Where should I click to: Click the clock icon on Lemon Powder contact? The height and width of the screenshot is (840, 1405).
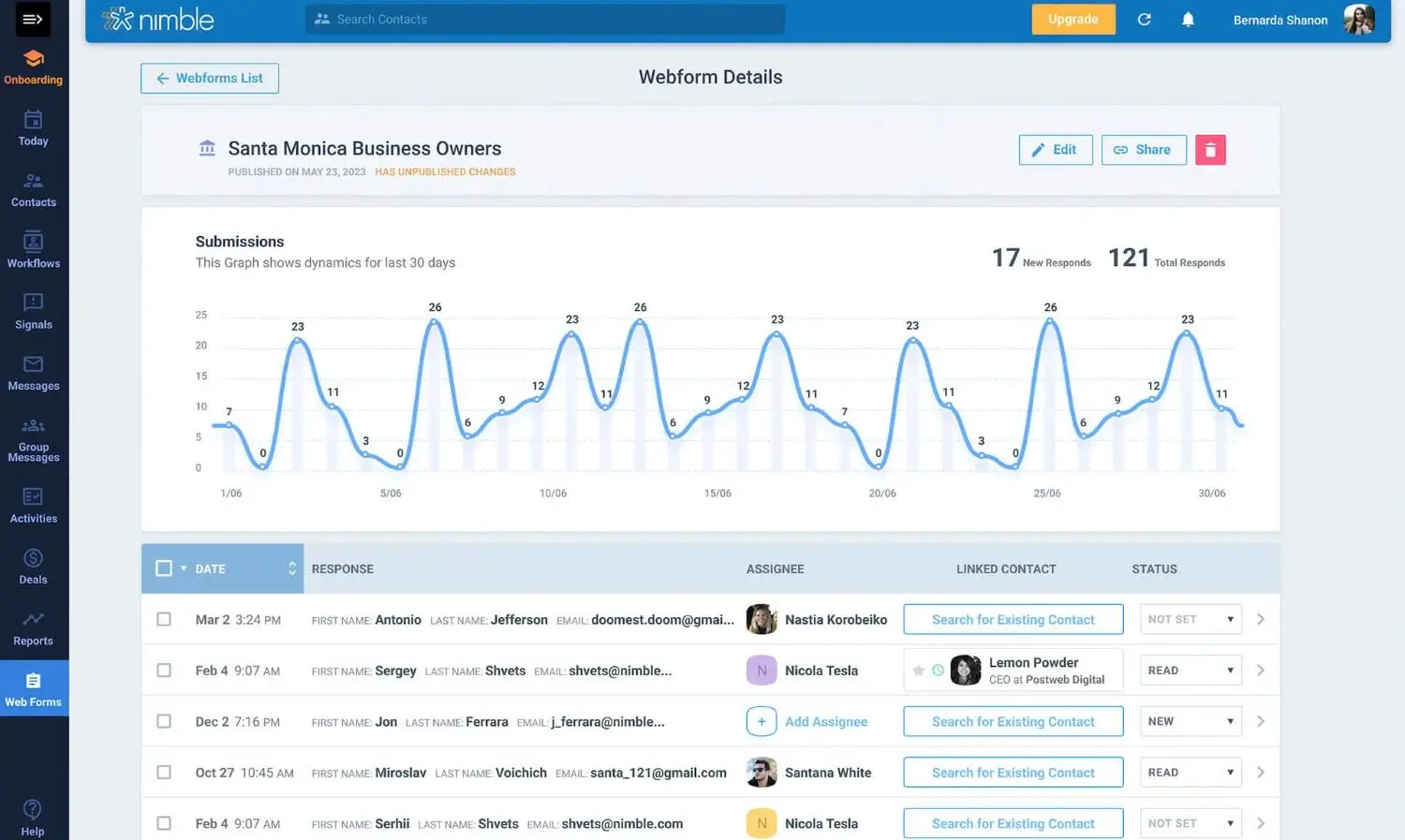click(x=938, y=671)
